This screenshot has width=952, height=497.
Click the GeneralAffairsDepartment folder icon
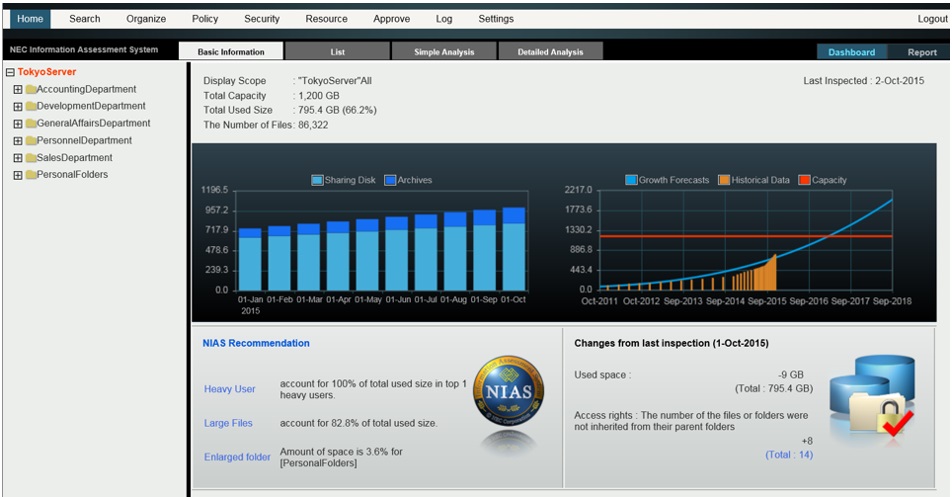[30, 123]
